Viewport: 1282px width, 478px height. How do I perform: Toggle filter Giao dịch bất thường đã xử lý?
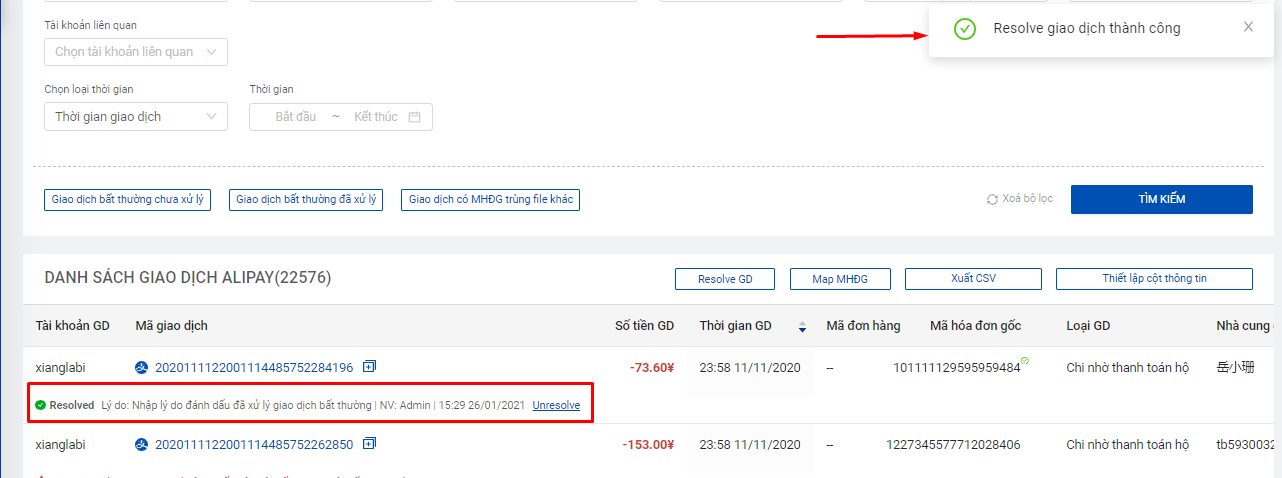pyautogui.click(x=306, y=200)
